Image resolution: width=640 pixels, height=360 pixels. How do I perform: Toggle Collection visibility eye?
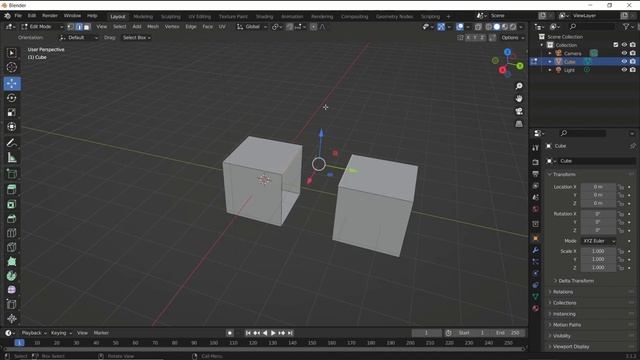pyautogui.click(x=624, y=45)
